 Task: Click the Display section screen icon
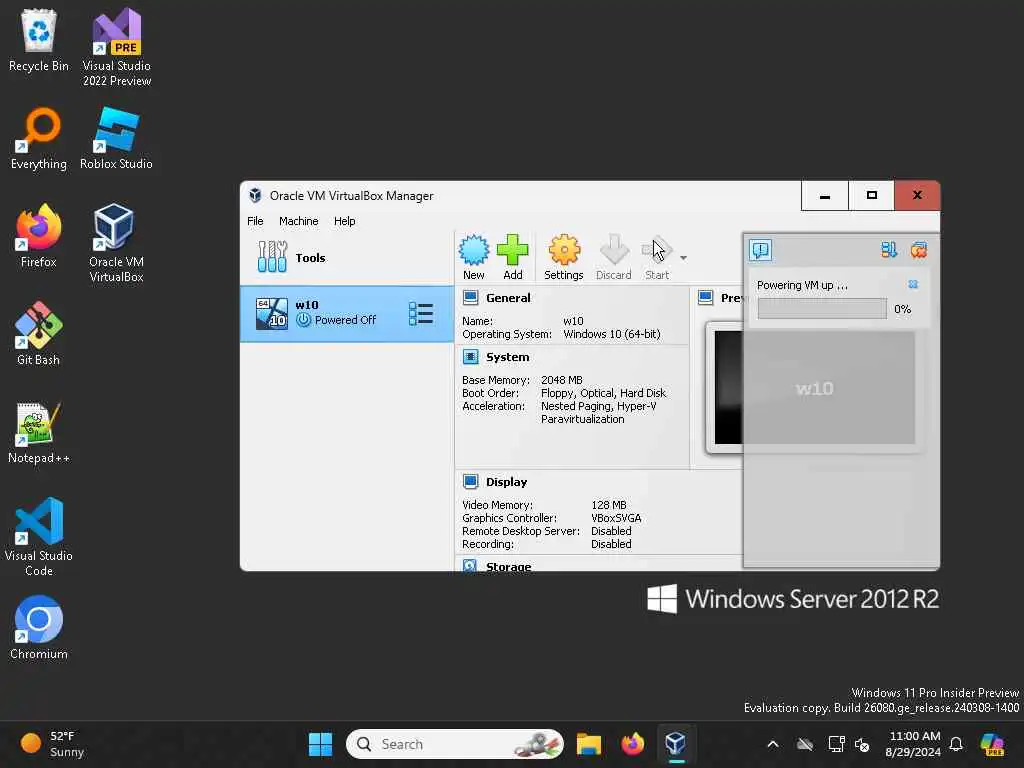(x=470, y=482)
